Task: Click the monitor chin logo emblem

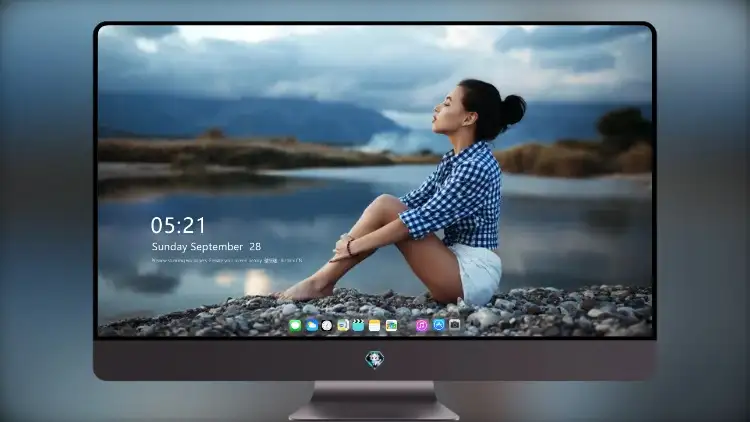Action: pos(375,360)
